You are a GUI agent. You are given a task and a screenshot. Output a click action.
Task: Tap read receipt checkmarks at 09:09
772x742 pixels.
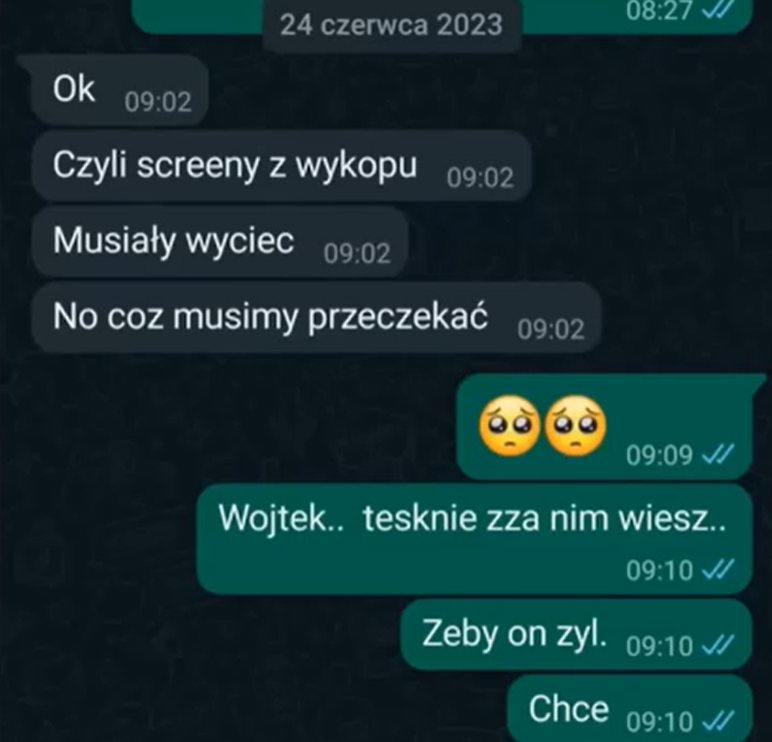[x=718, y=455]
